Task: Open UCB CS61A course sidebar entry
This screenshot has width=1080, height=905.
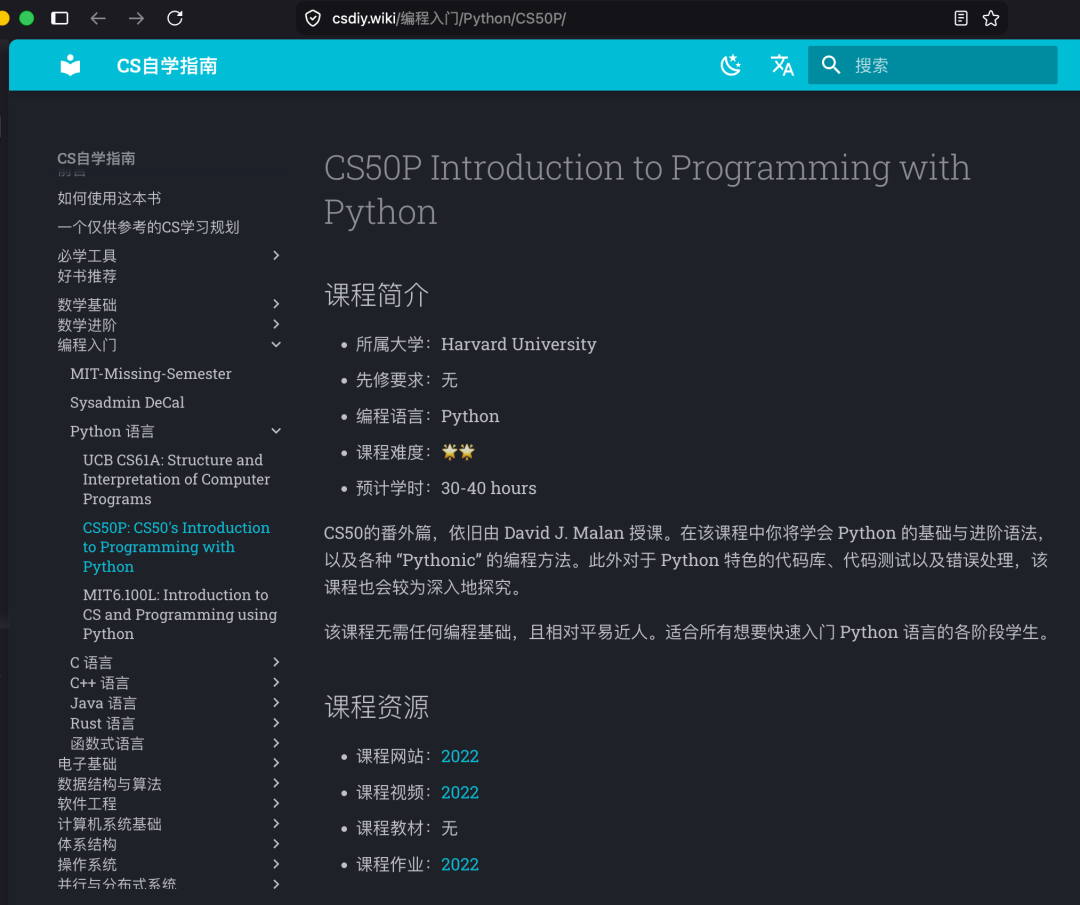Action: [176, 479]
